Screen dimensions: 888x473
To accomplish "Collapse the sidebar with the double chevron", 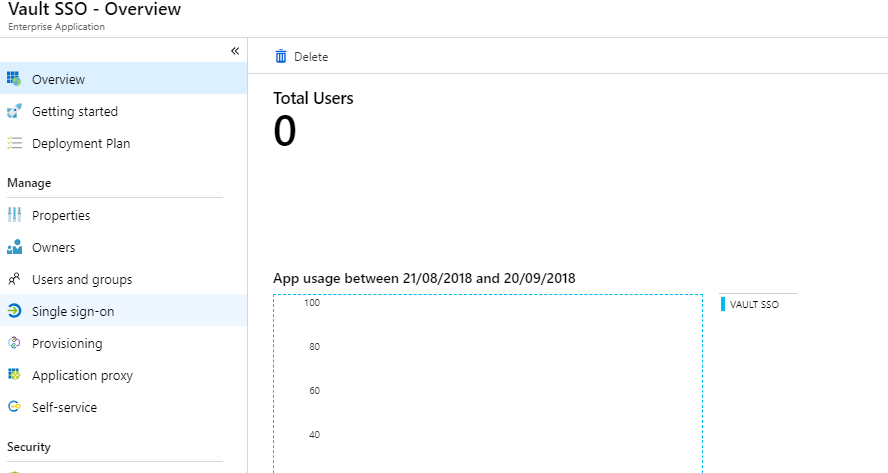I will click(x=235, y=51).
